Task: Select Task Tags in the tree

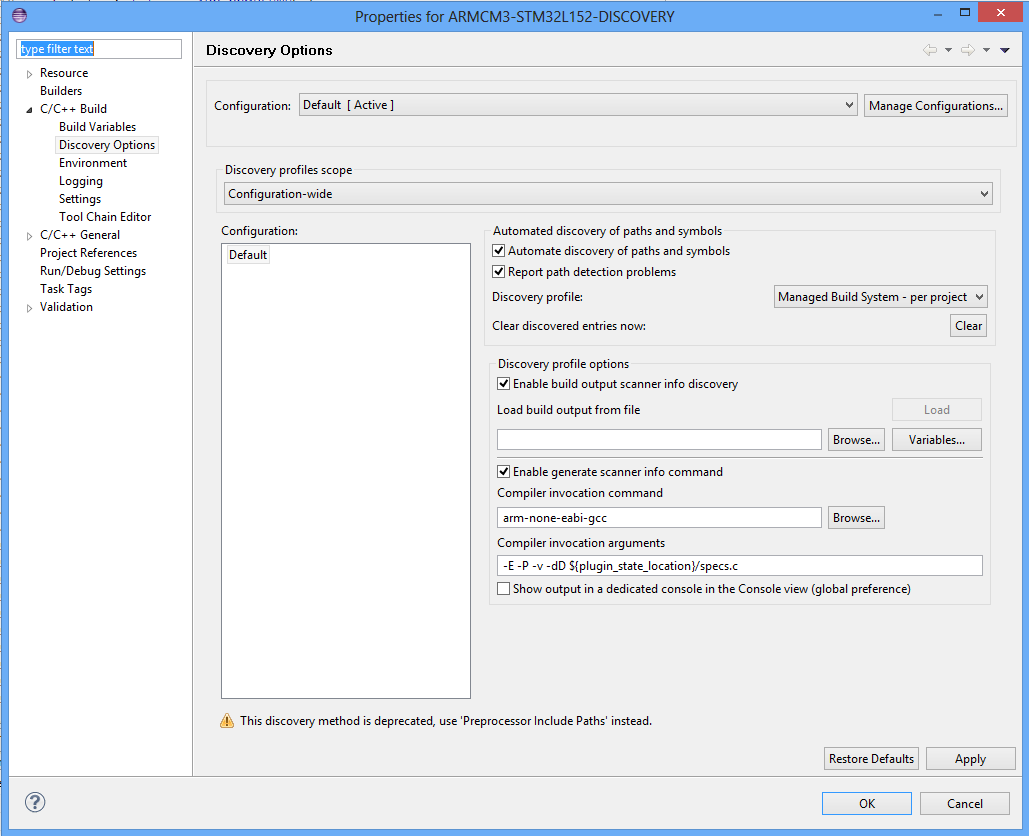Action: (x=66, y=289)
